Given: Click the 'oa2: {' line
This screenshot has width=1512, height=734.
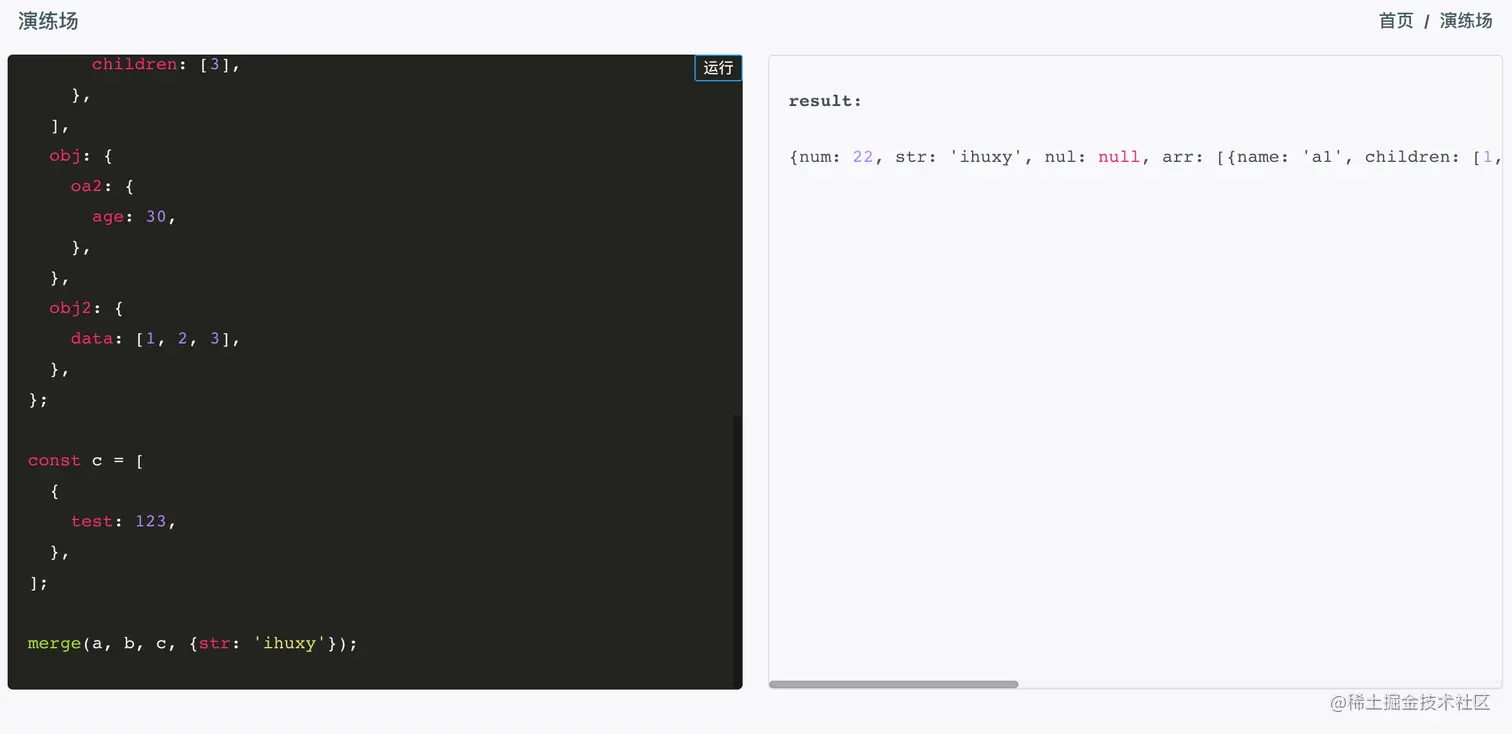Looking at the screenshot, I should click(102, 186).
